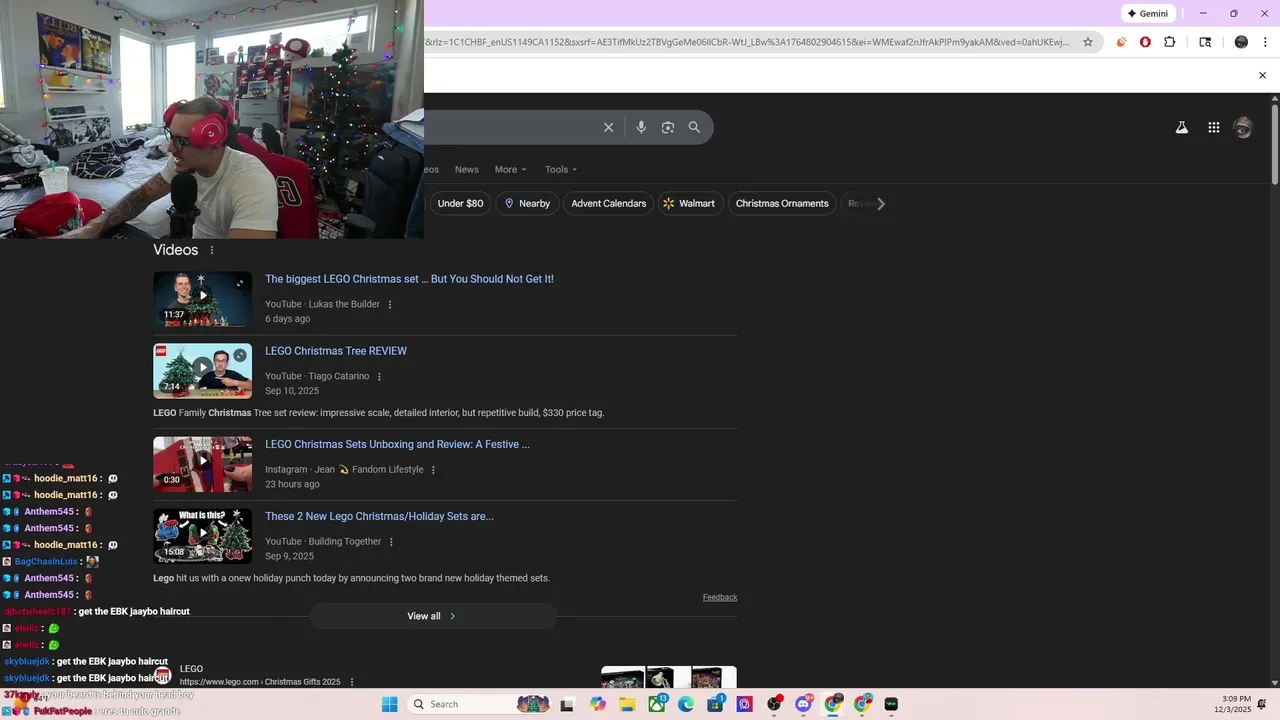
Task: Launch Gemini from the title bar
Action: coord(1147,13)
